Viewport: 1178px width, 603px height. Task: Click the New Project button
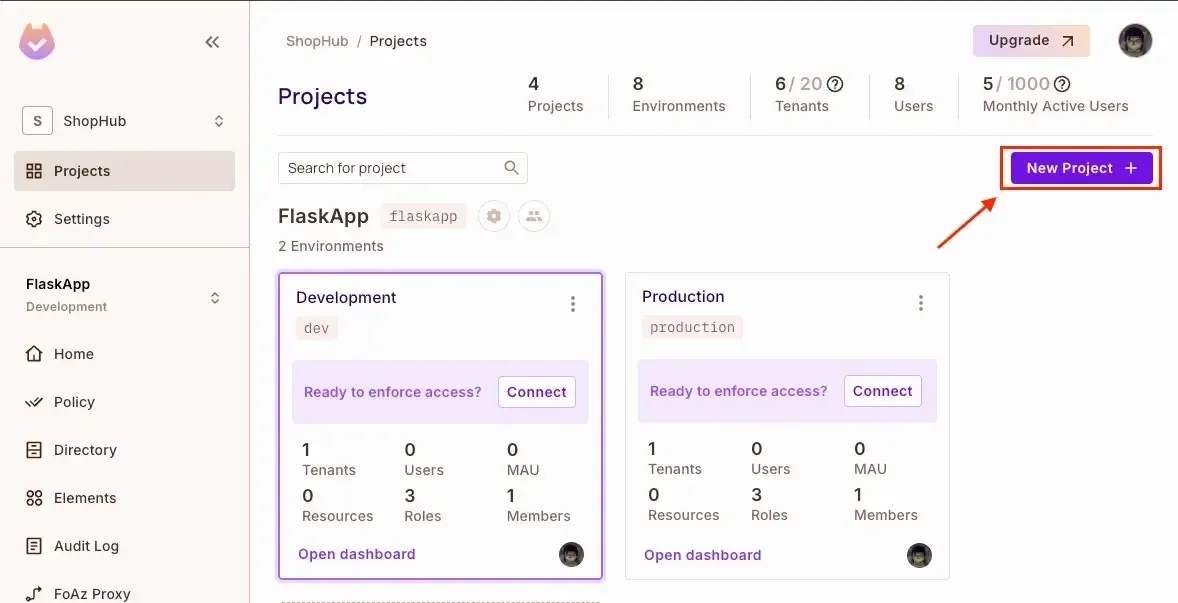(1081, 168)
